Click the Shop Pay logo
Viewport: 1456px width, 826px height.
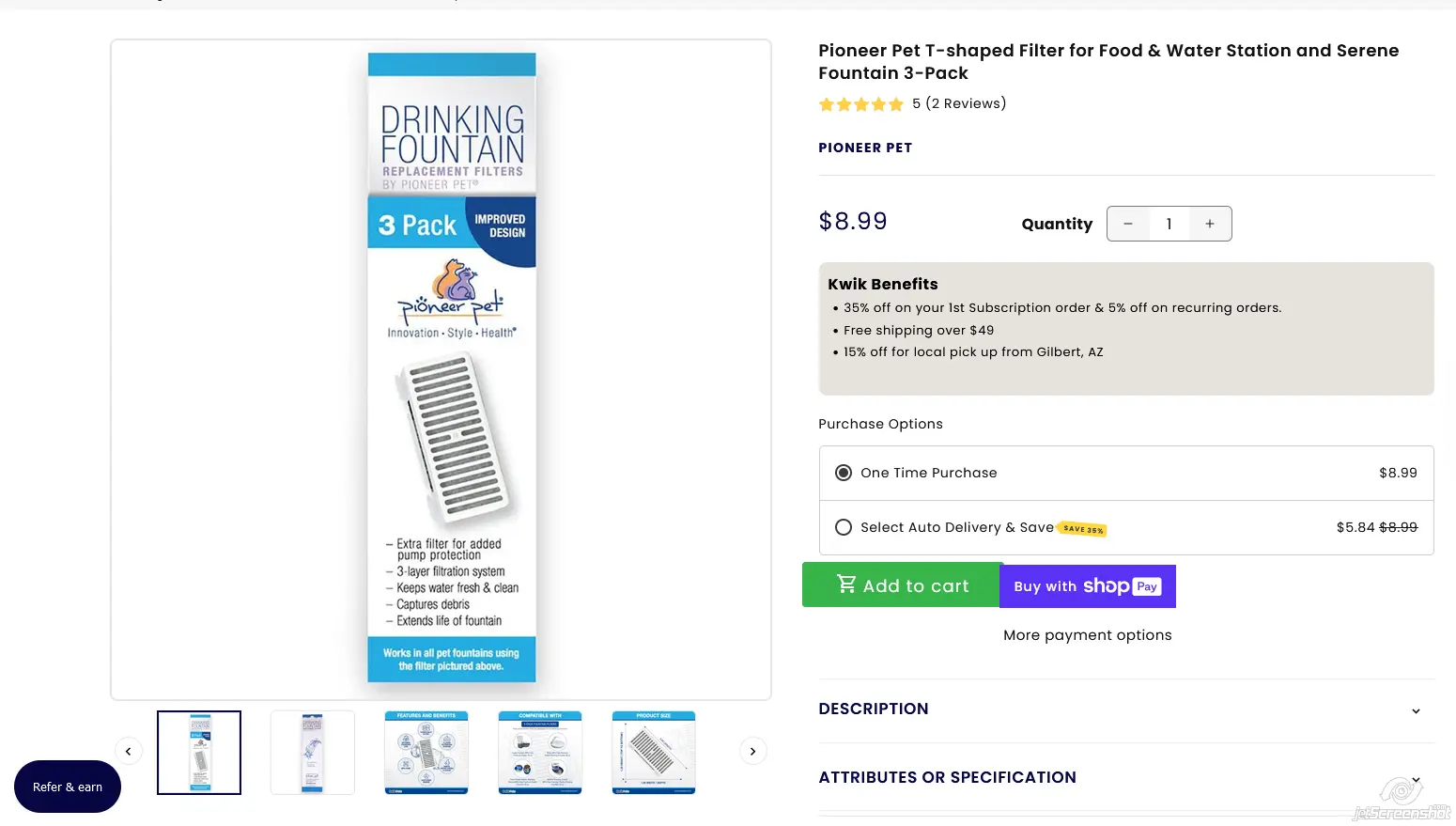pyautogui.click(x=1122, y=586)
